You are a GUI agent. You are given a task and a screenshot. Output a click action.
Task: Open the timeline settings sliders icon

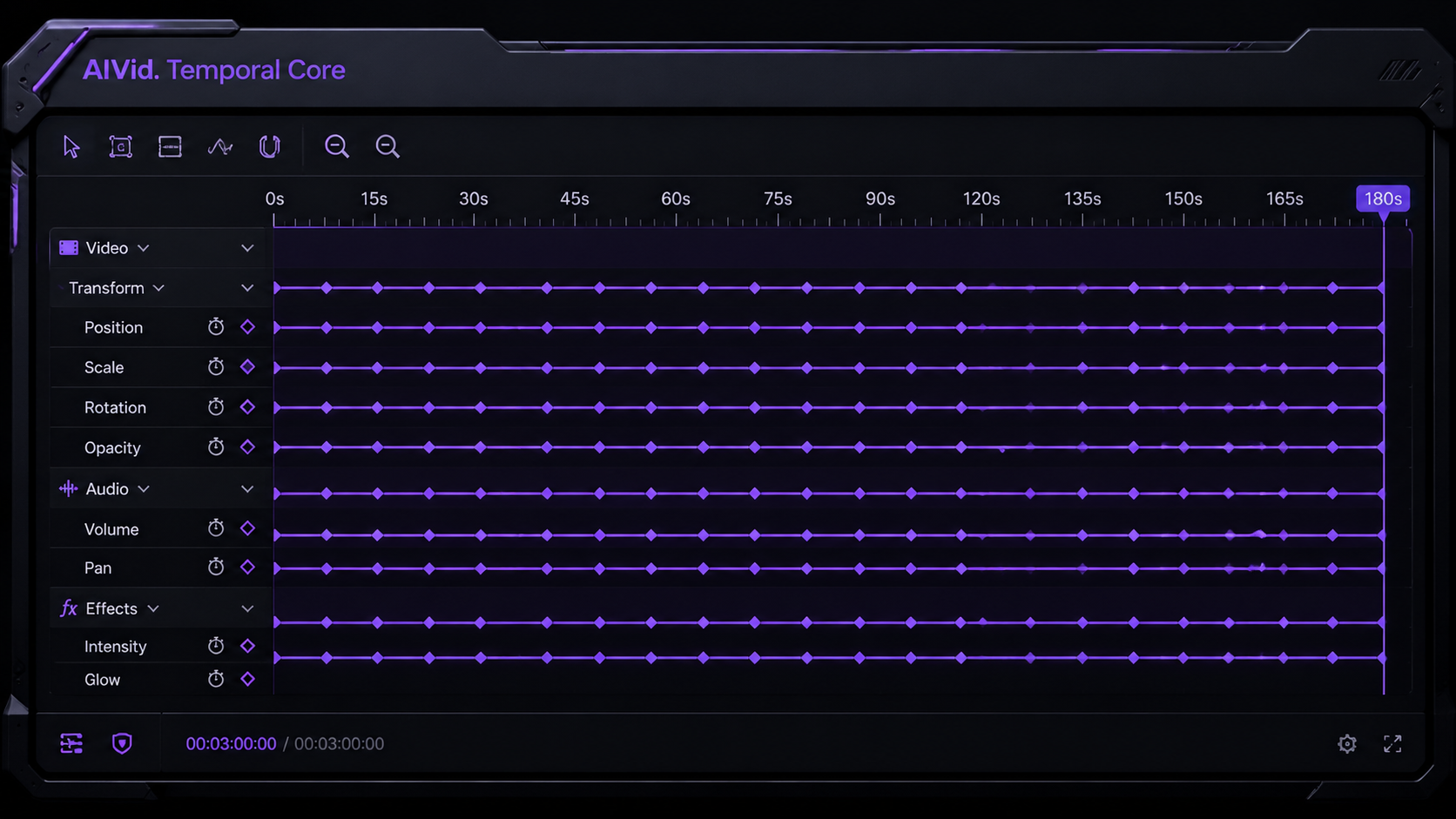(x=71, y=743)
